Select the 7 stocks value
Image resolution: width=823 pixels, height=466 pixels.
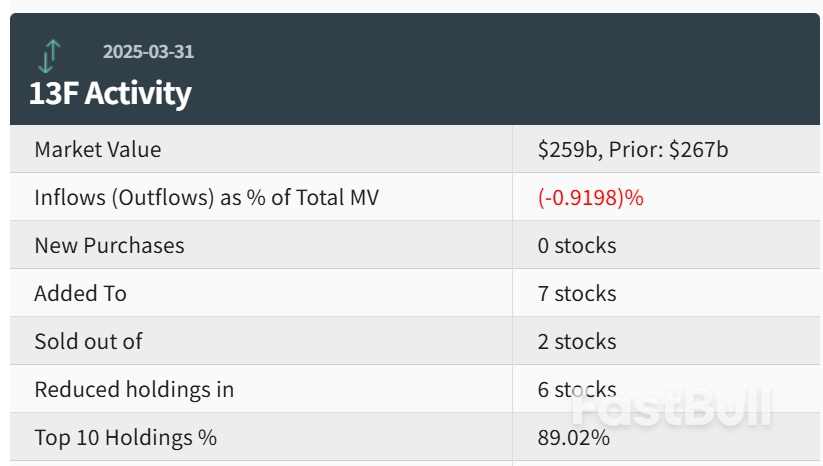[x=576, y=294]
